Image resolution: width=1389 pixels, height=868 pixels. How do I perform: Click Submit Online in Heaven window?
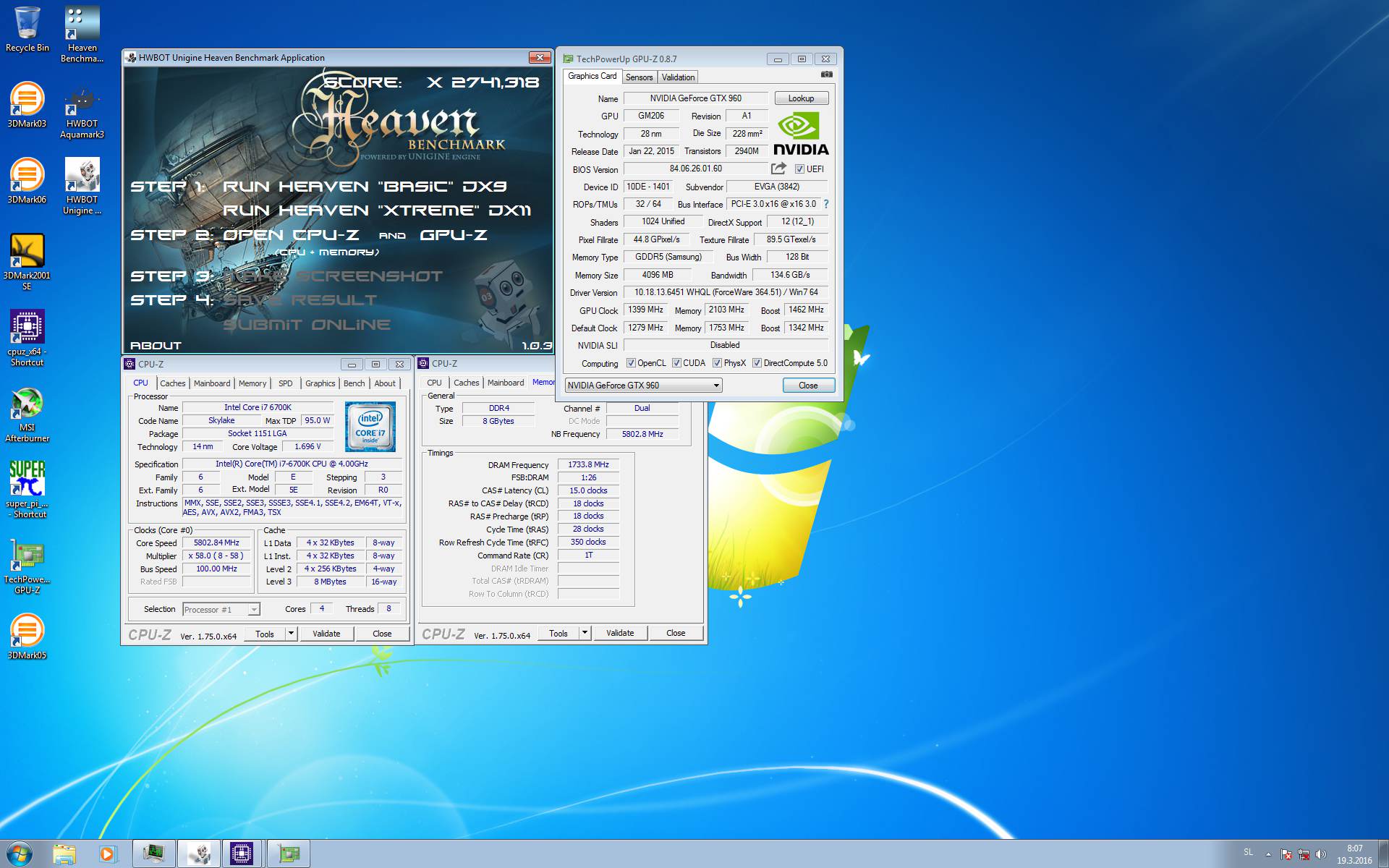(306, 325)
